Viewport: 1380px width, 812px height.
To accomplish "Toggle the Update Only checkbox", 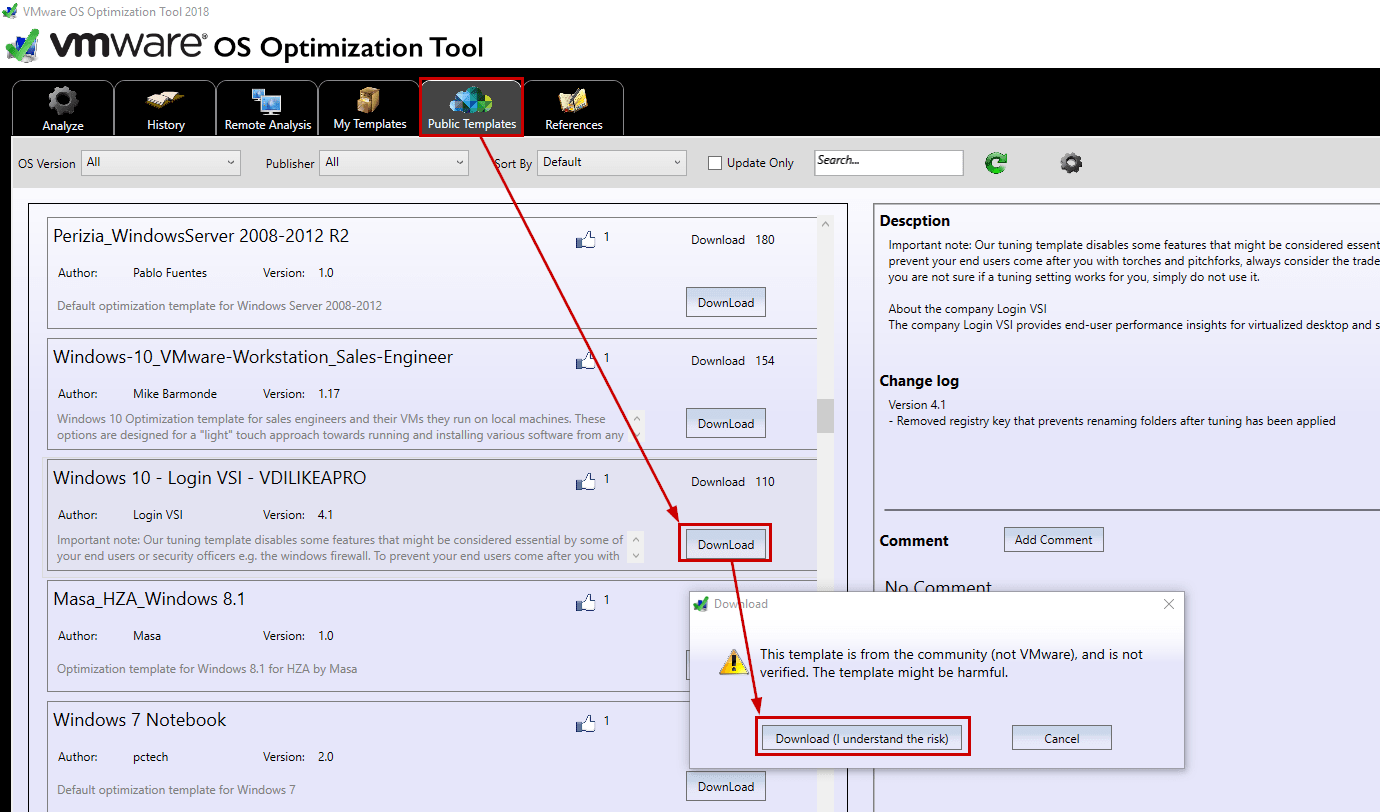I will point(715,163).
